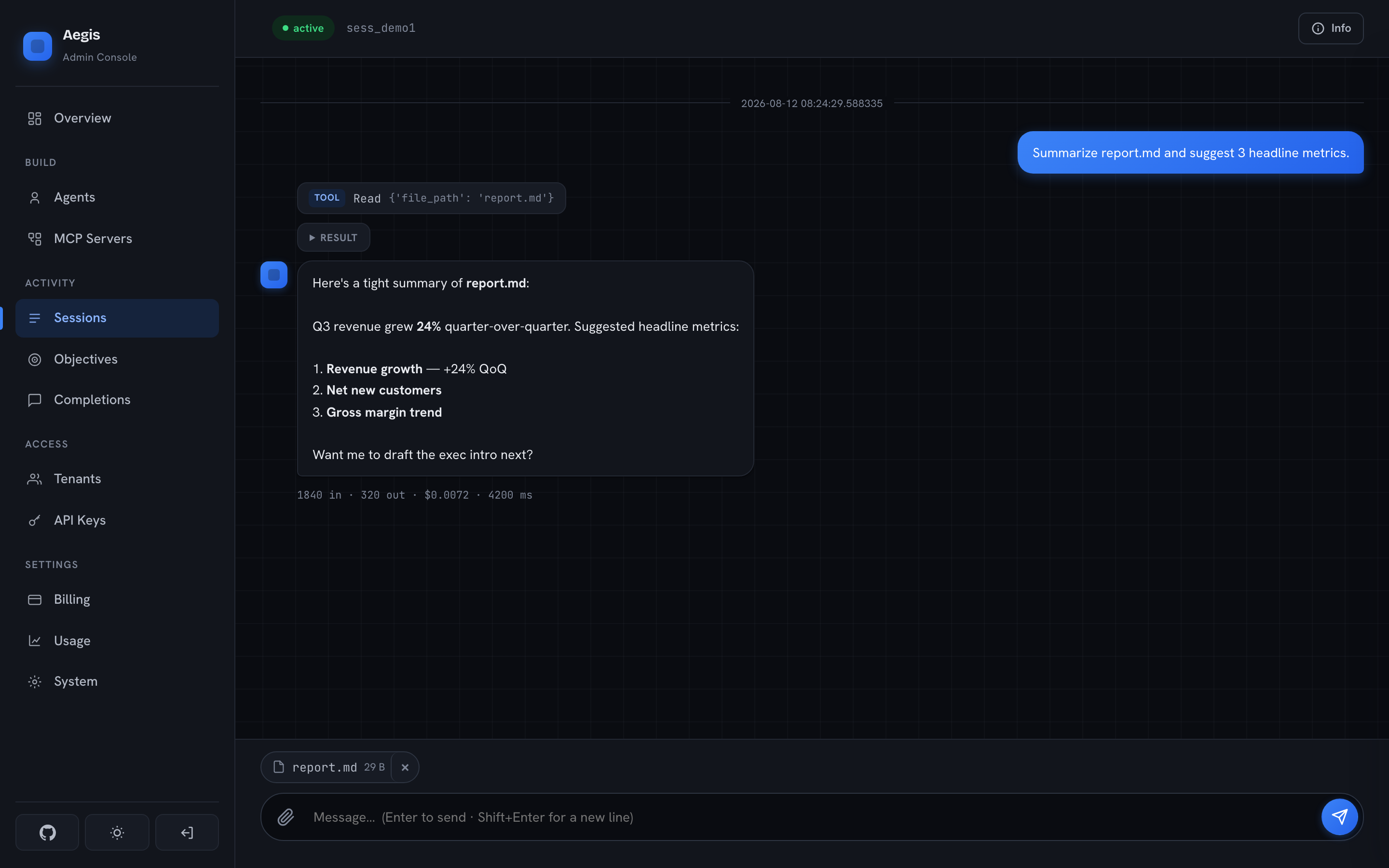
Task: Open Billing settings
Action: 117,600
